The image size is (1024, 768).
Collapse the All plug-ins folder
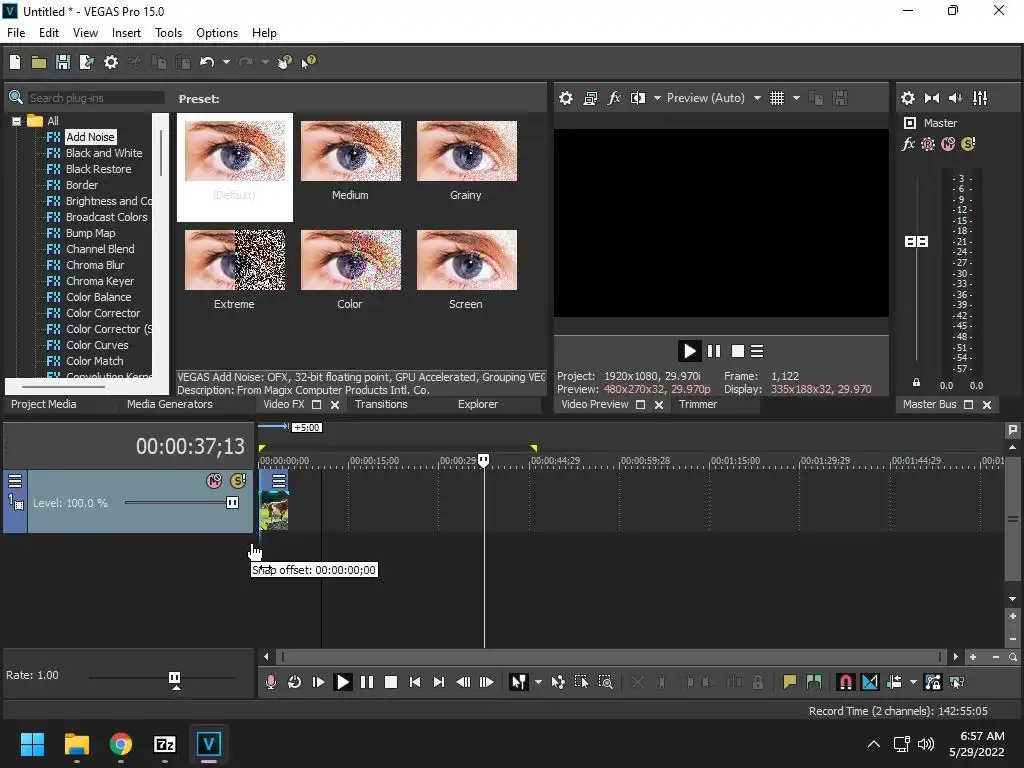pos(16,121)
